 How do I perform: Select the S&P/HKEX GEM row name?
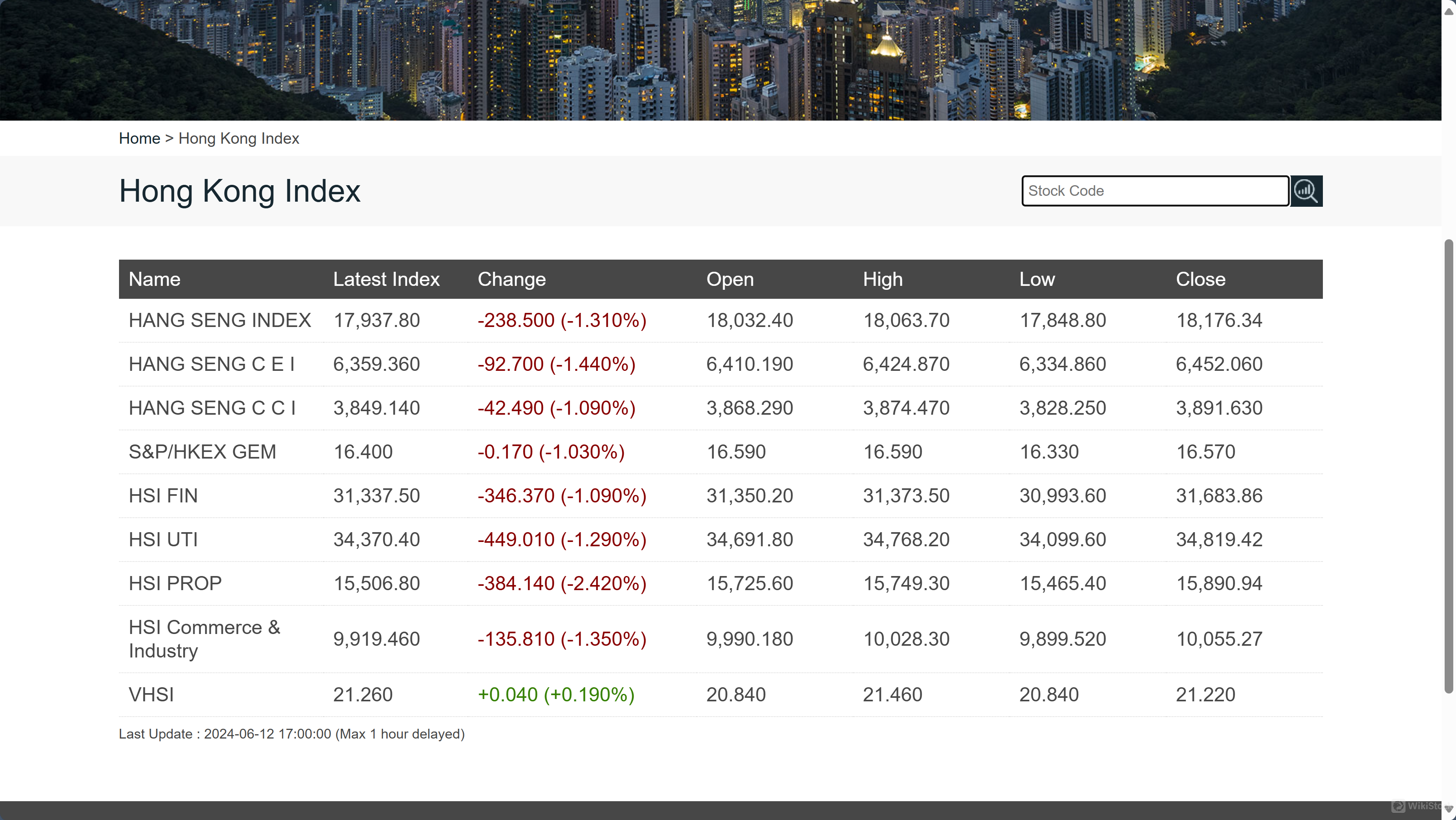click(x=202, y=452)
